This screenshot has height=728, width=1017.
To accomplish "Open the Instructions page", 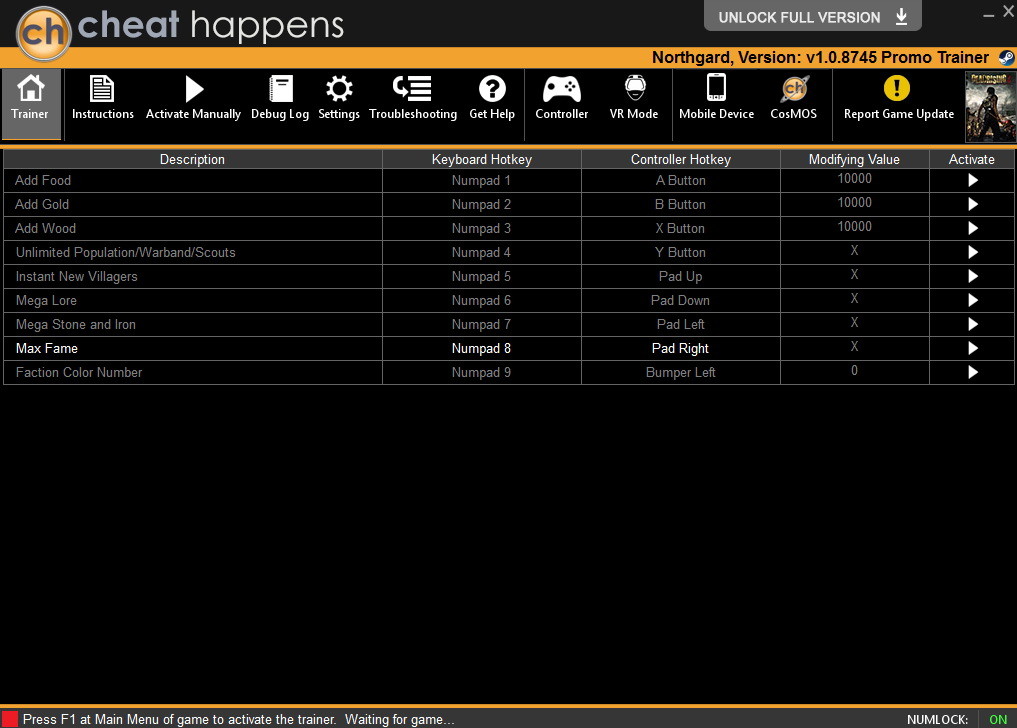I will pyautogui.click(x=102, y=98).
